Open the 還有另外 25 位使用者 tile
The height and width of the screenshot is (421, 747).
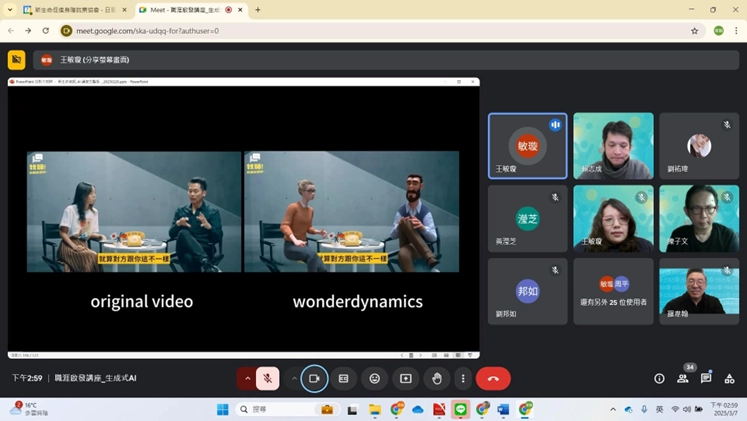pyautogui.click(x=613, y=291)
